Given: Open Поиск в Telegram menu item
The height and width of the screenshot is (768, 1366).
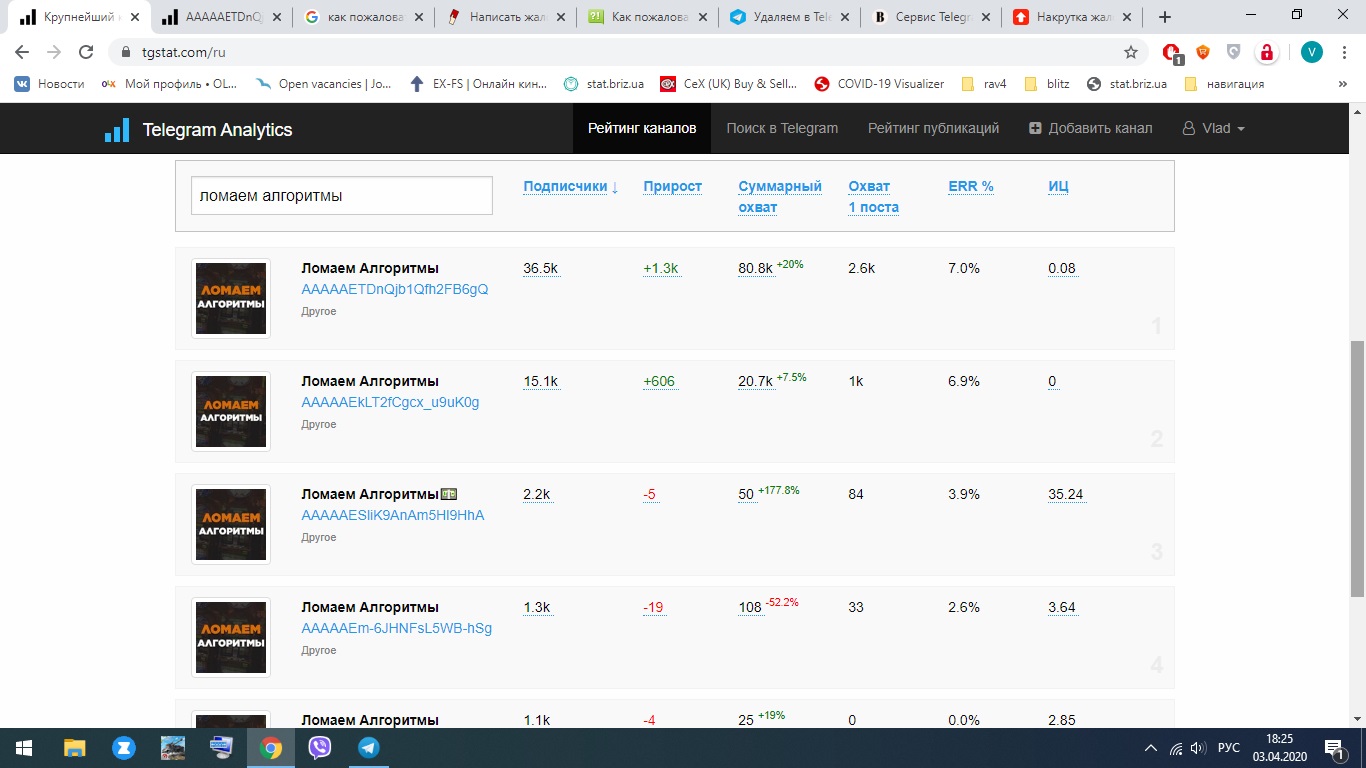Looking at the screenshot, I should tap(782, 128).
